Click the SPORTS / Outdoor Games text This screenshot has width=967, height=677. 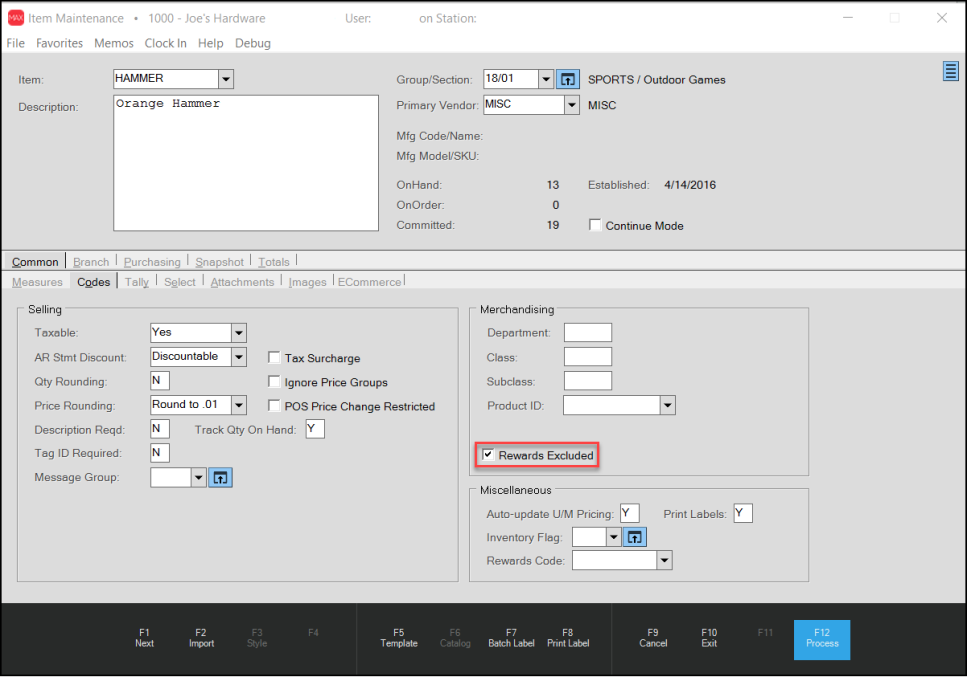(x=656, y=80)
